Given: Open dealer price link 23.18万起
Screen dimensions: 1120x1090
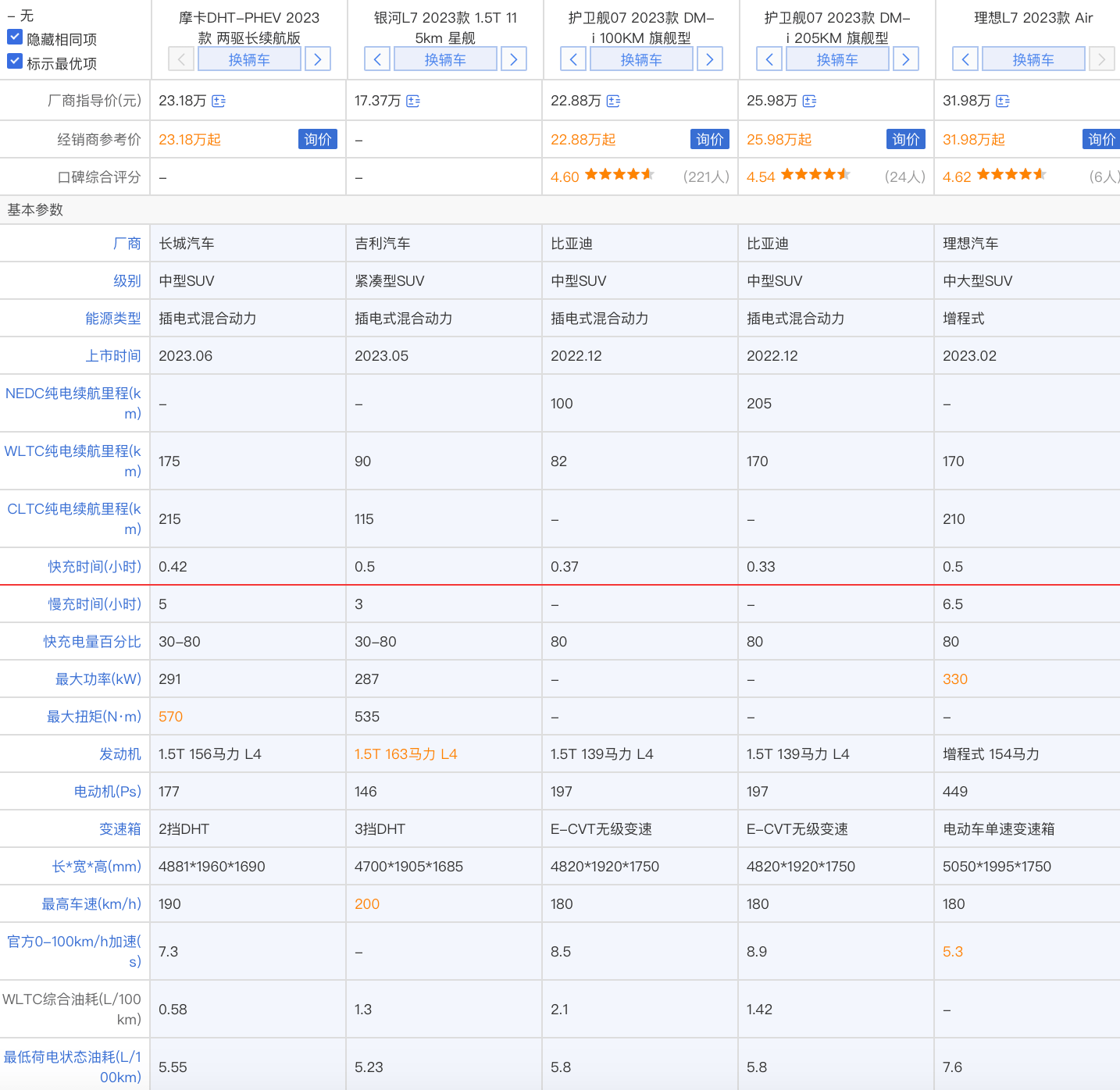Looking at the screenshot, I should [x=190, y=140].
